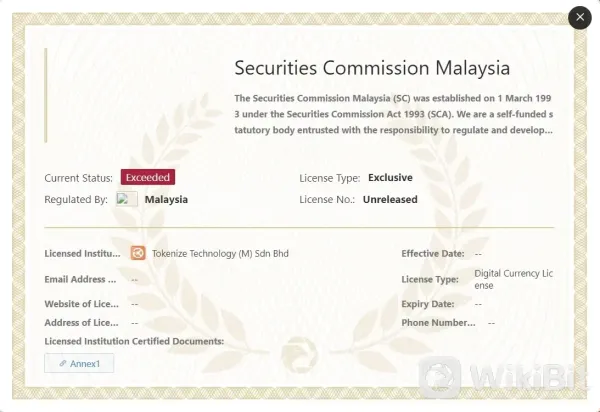Click the Securities Commission description paragraph
The width and height of the screenshot is (600, 412).
coord(393,114)
